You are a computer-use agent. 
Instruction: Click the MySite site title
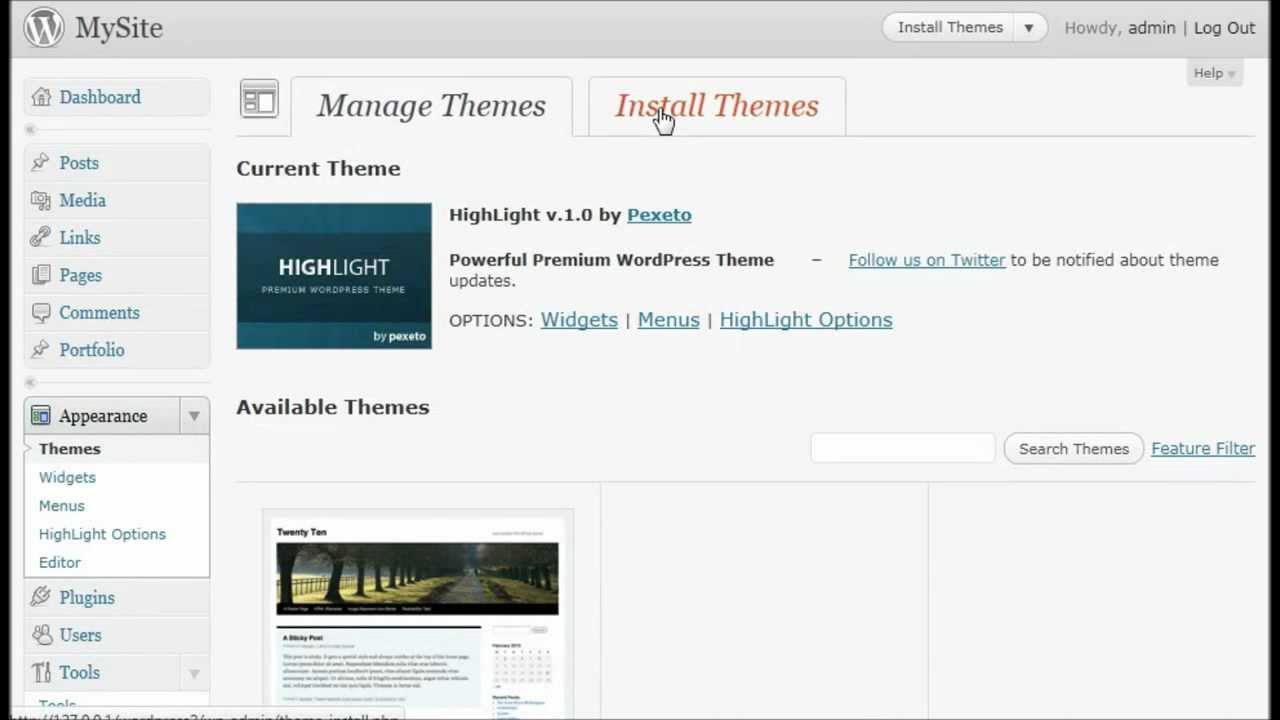pyautogui.click(x=119, y=28)
